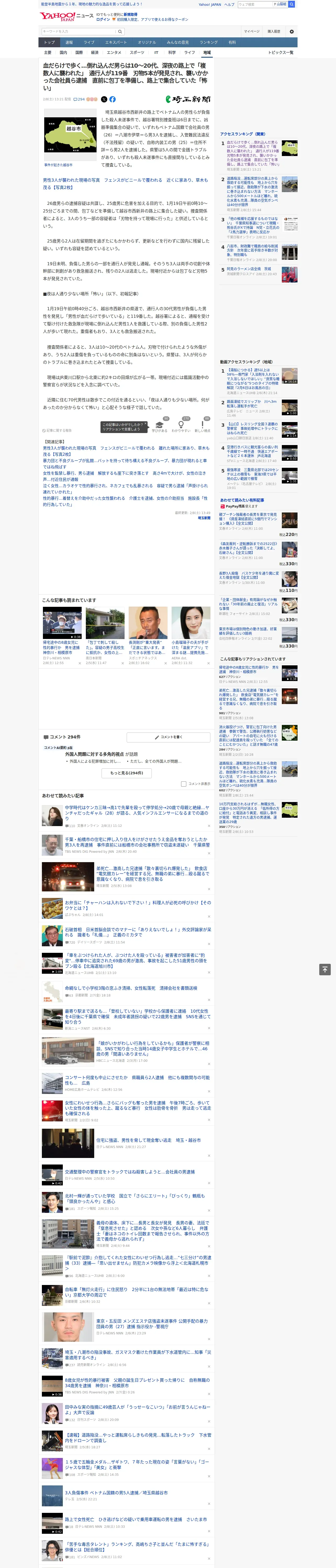Toggle the コメント非表示 checkbox
336x1568 pixels.
click(x=183, y=784)
